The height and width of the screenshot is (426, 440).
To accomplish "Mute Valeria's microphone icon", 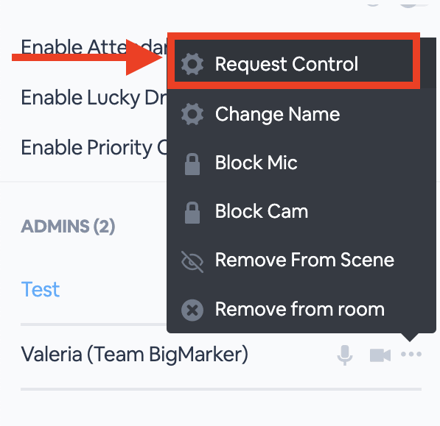I will (345, 355).
